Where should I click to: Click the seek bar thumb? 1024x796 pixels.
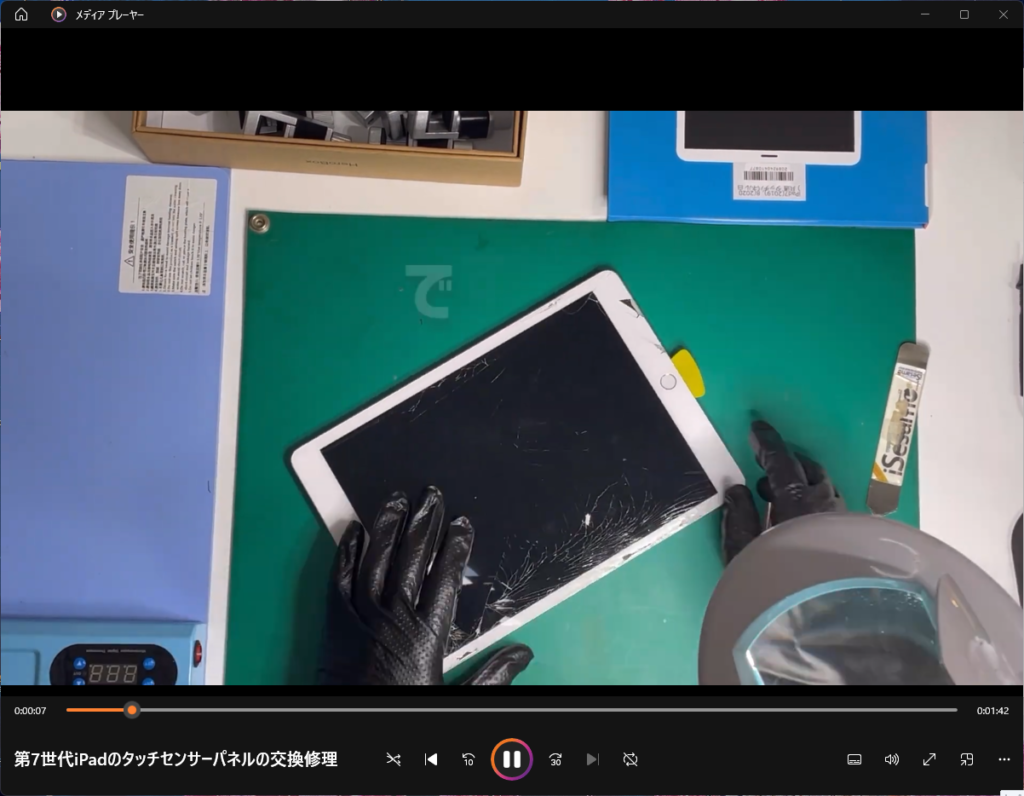(131, 710)
